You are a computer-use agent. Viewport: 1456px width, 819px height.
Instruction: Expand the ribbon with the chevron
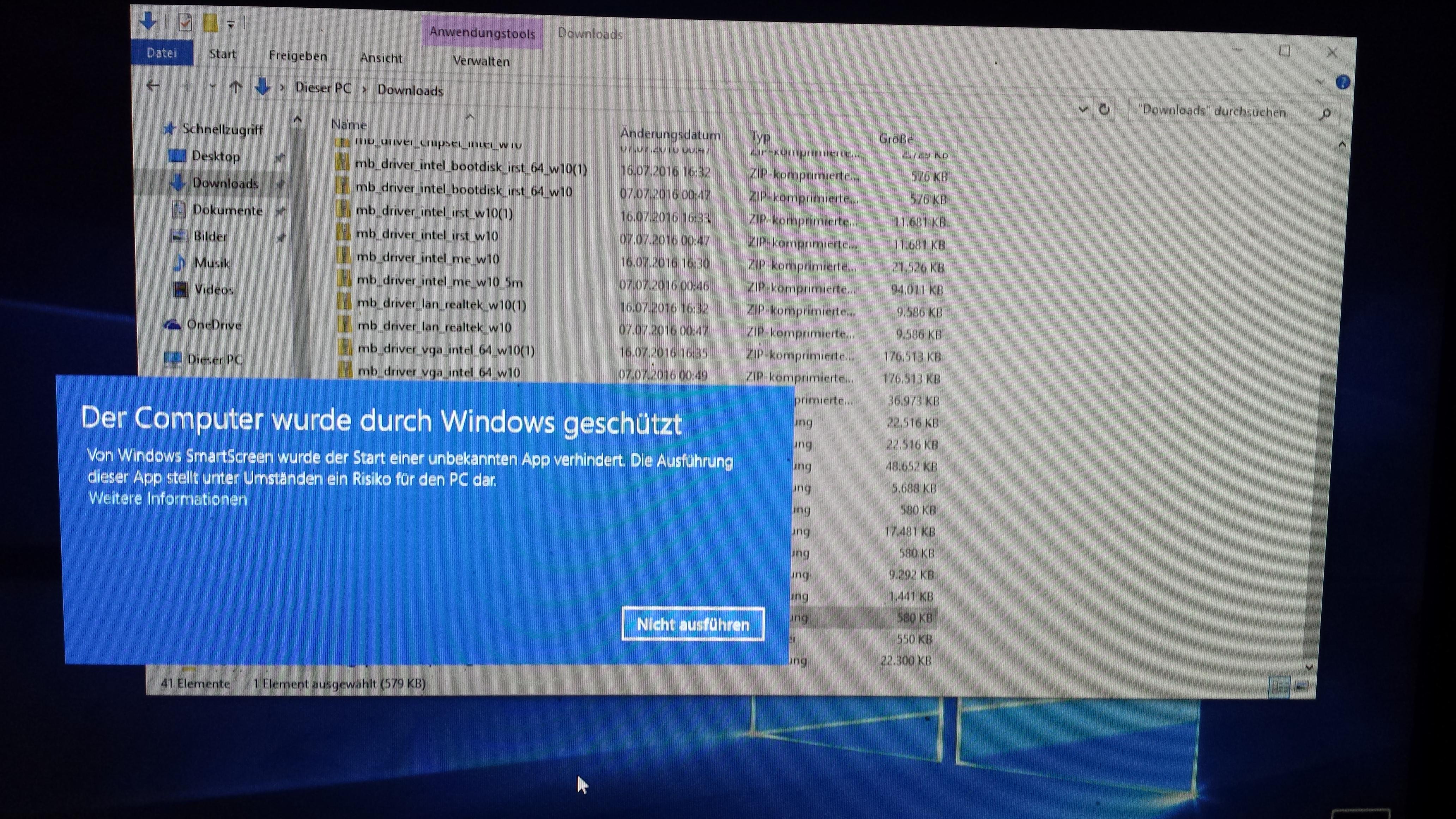(1320, 82)
